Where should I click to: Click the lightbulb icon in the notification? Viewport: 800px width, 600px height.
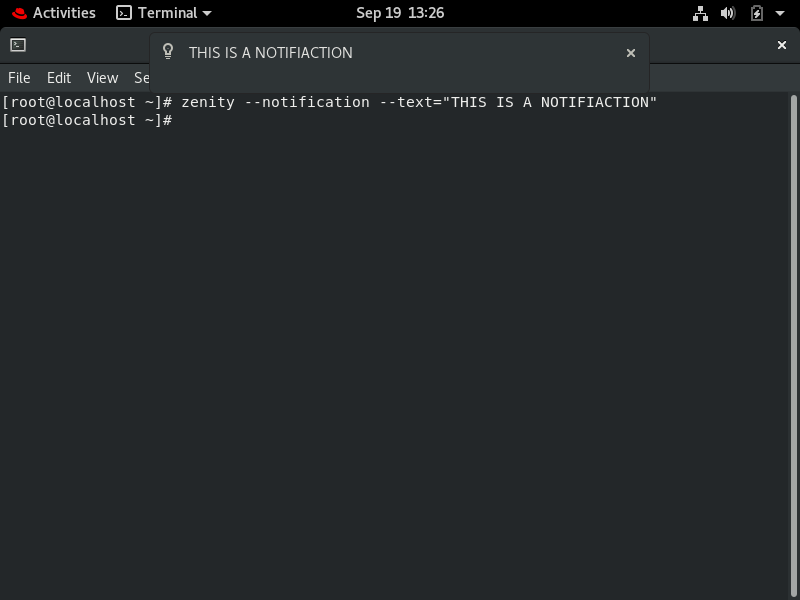coord(168,52)
